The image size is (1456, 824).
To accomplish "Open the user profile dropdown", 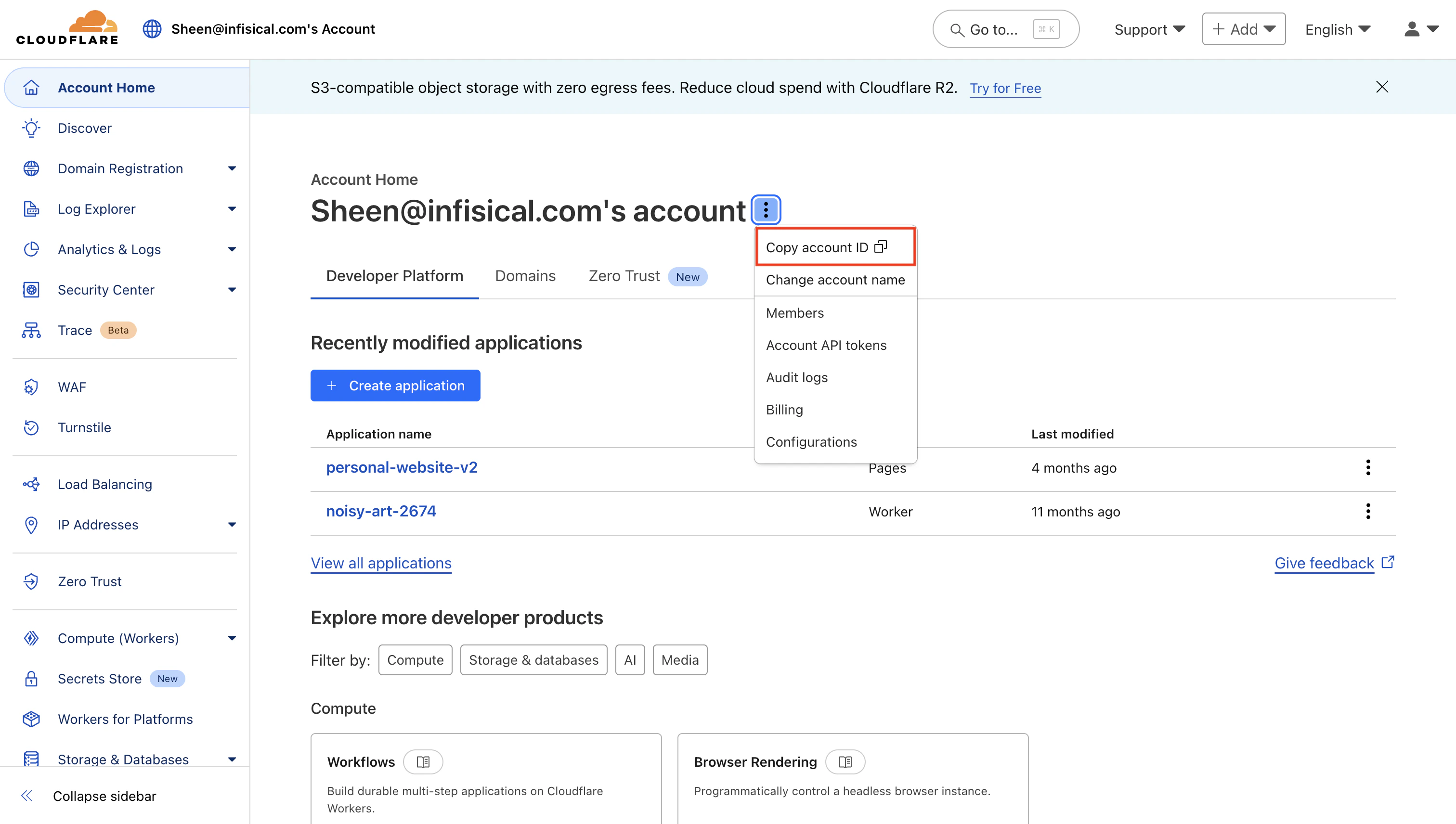I will tap(1421, 29).
